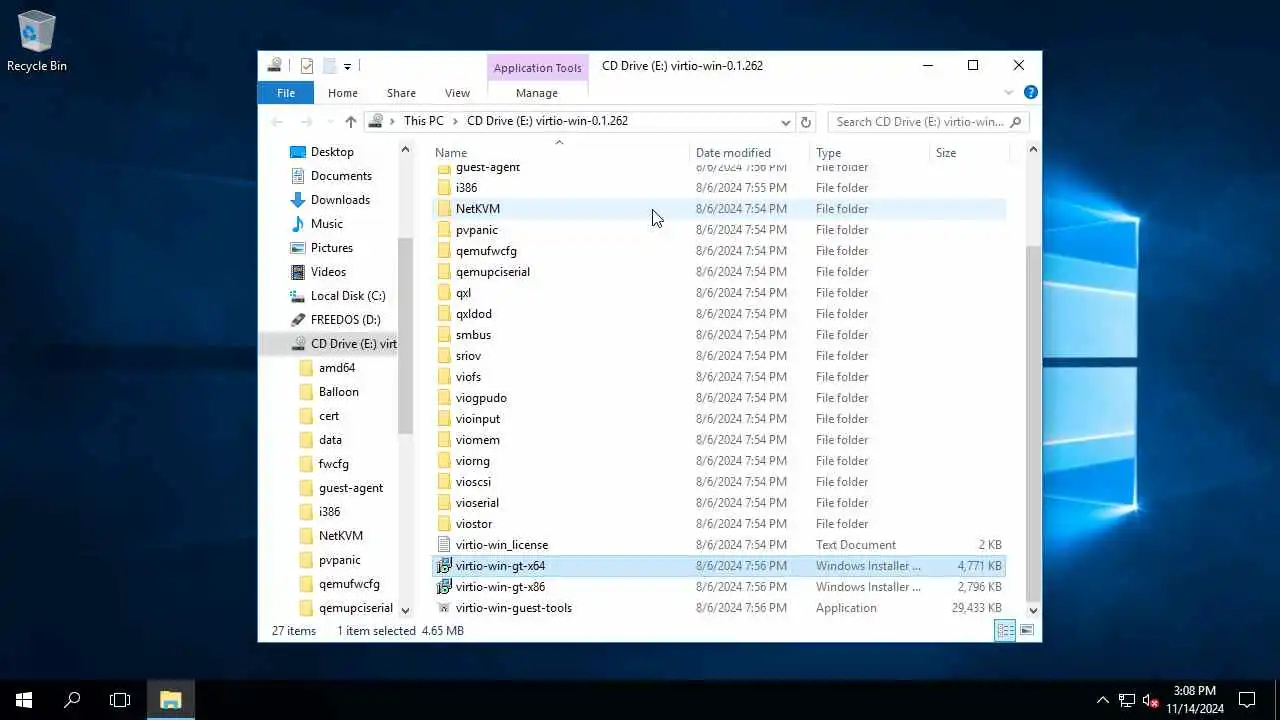Viewport: 1280px width, 720px height.
Task: Click the New folder quick access icon
Action: click(x=329, y=66)
